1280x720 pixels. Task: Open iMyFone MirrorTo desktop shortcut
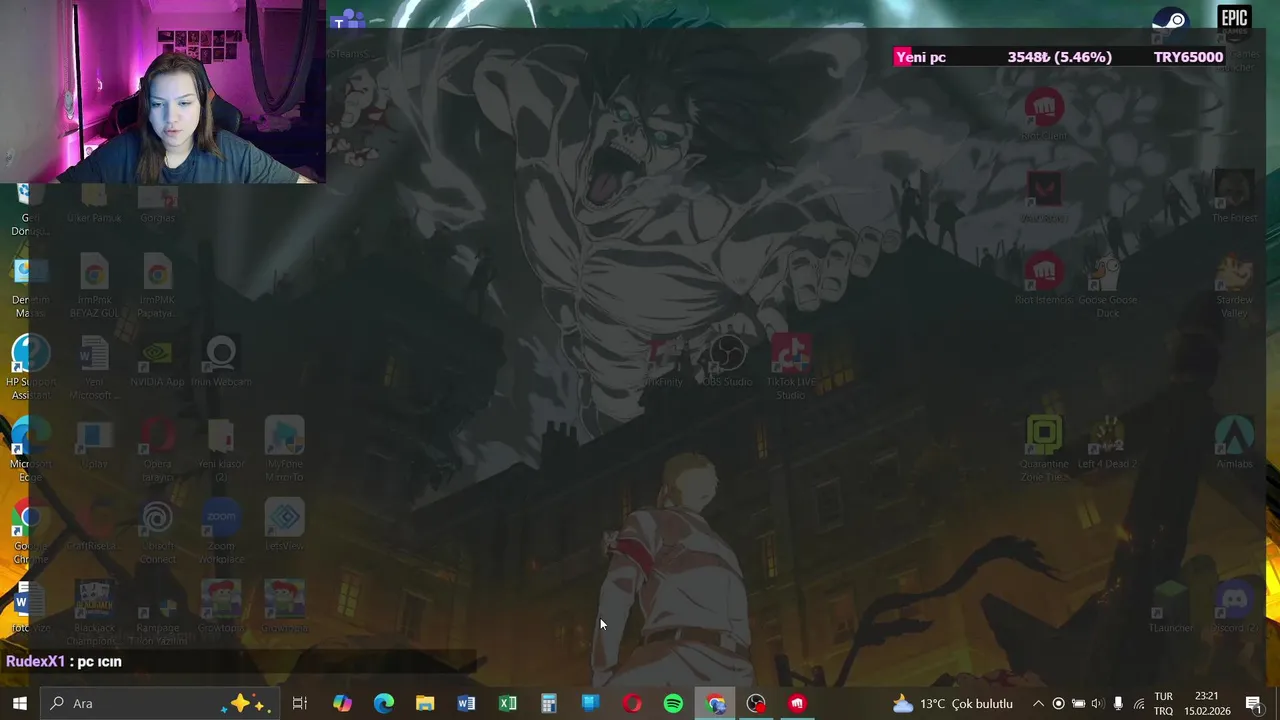point(285,450)
